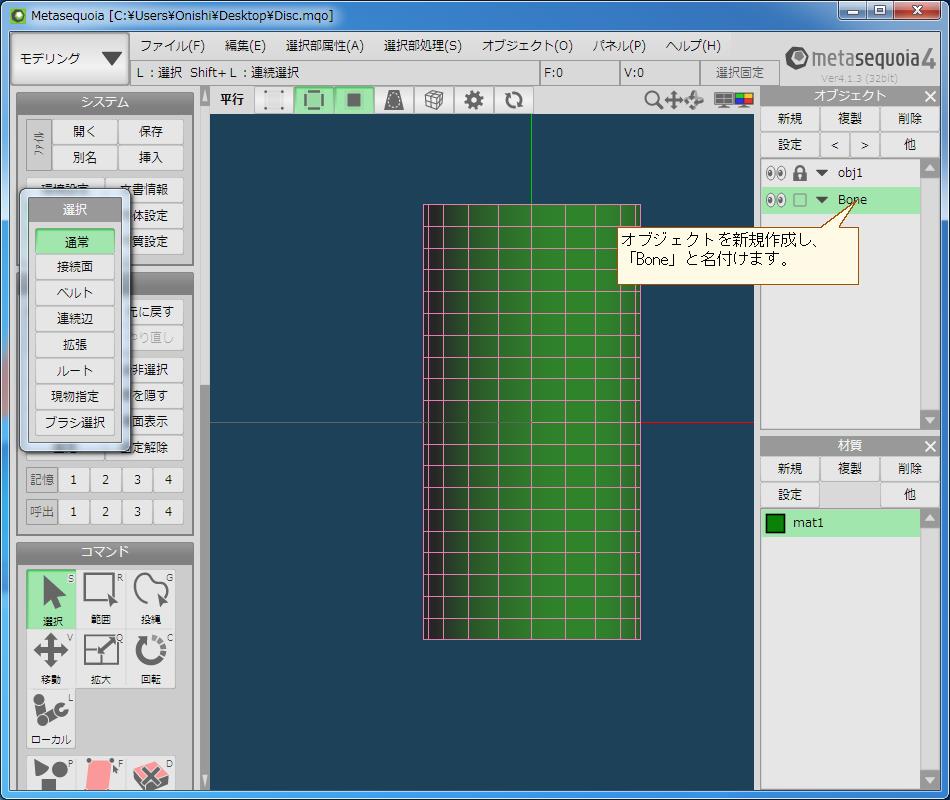The height and width of the screenshot is (800, 950).
Task: Click the magnifier zoom icon in the viewport toolbar
Action: (652, 99)
